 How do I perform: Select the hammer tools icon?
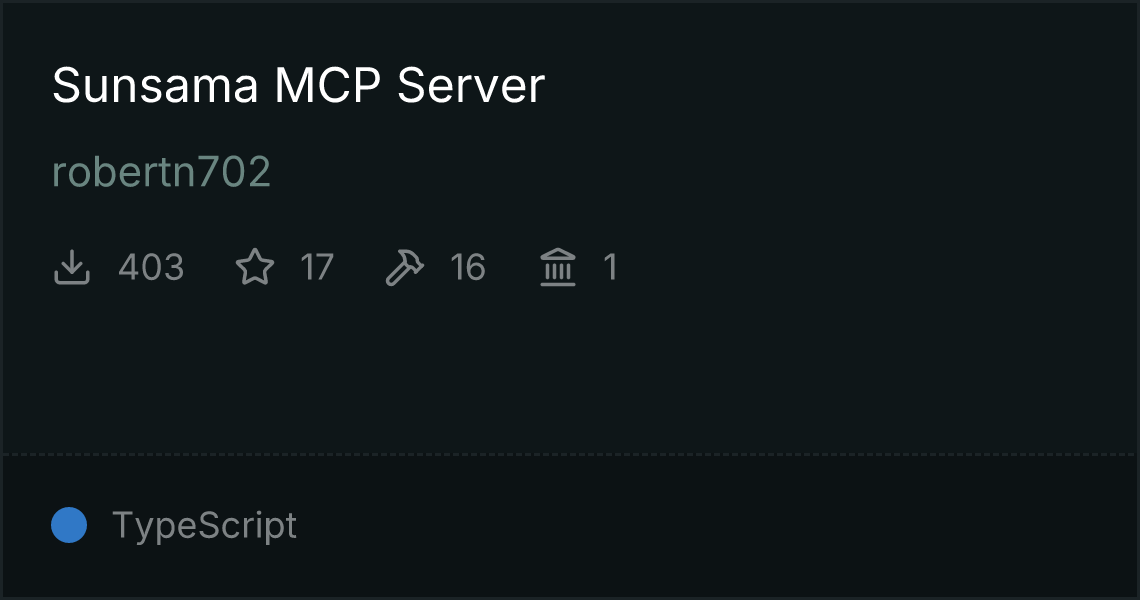[404, 267]
